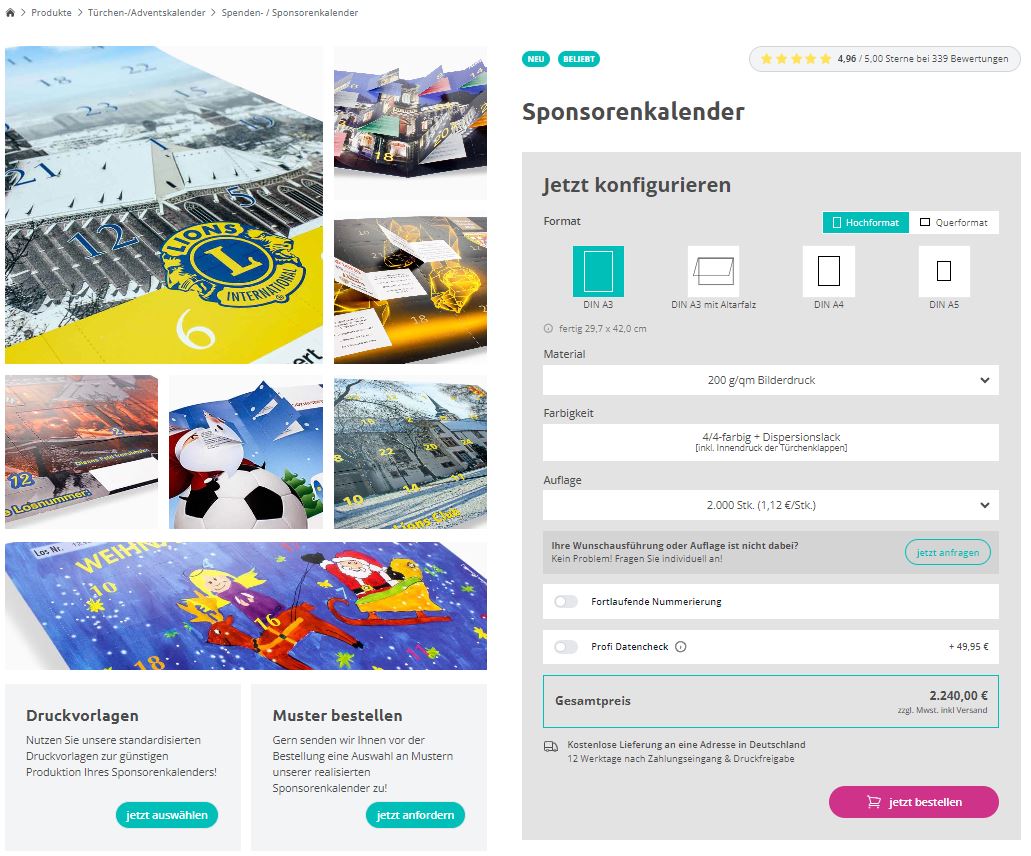The height and width of the screenshot is (856, 1031).
Task: Enable Fortlaufende Nummerierung switch
Action: point(565,602)
